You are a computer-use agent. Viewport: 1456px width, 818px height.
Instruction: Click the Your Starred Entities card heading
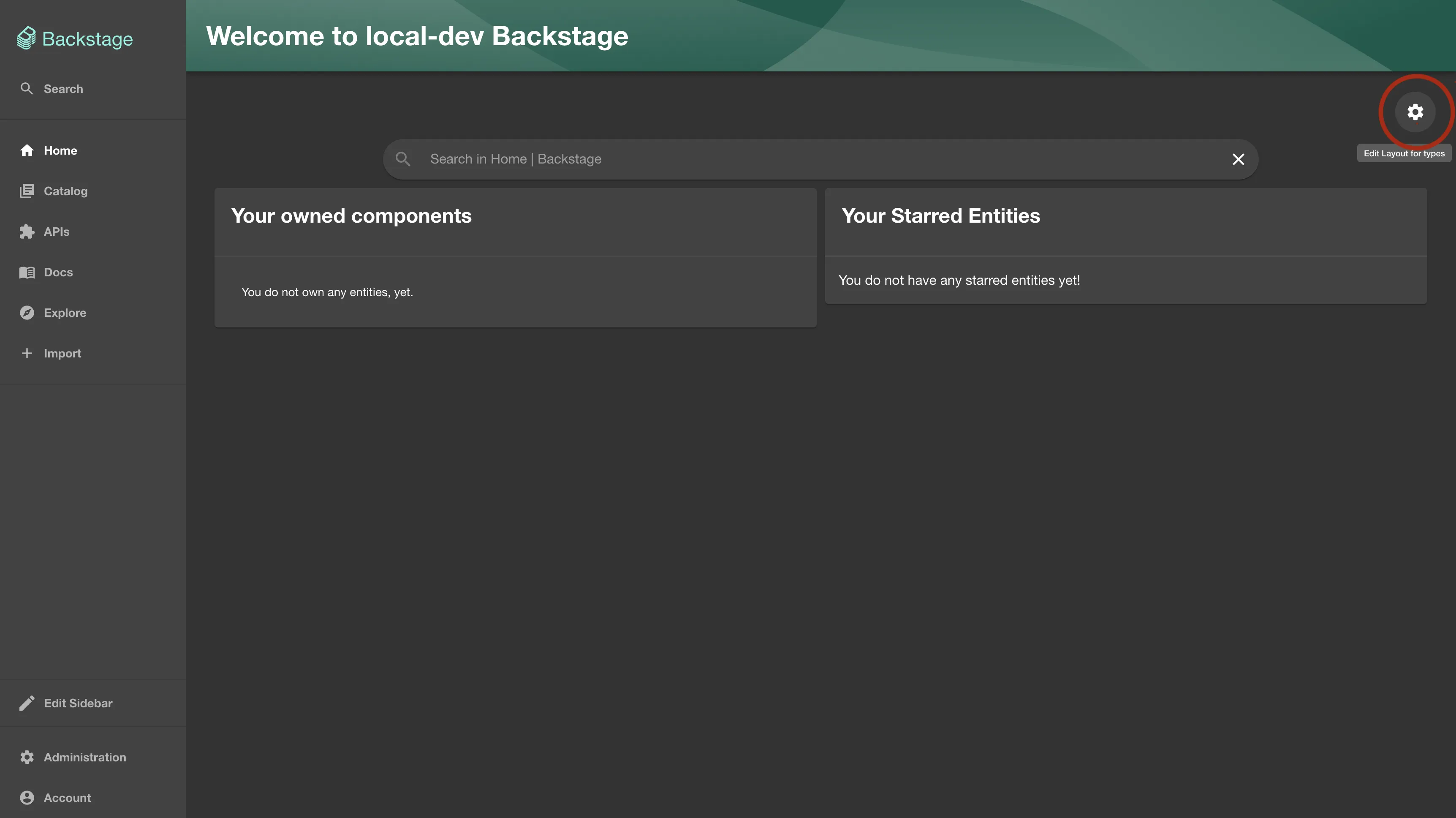pos(940,216)
